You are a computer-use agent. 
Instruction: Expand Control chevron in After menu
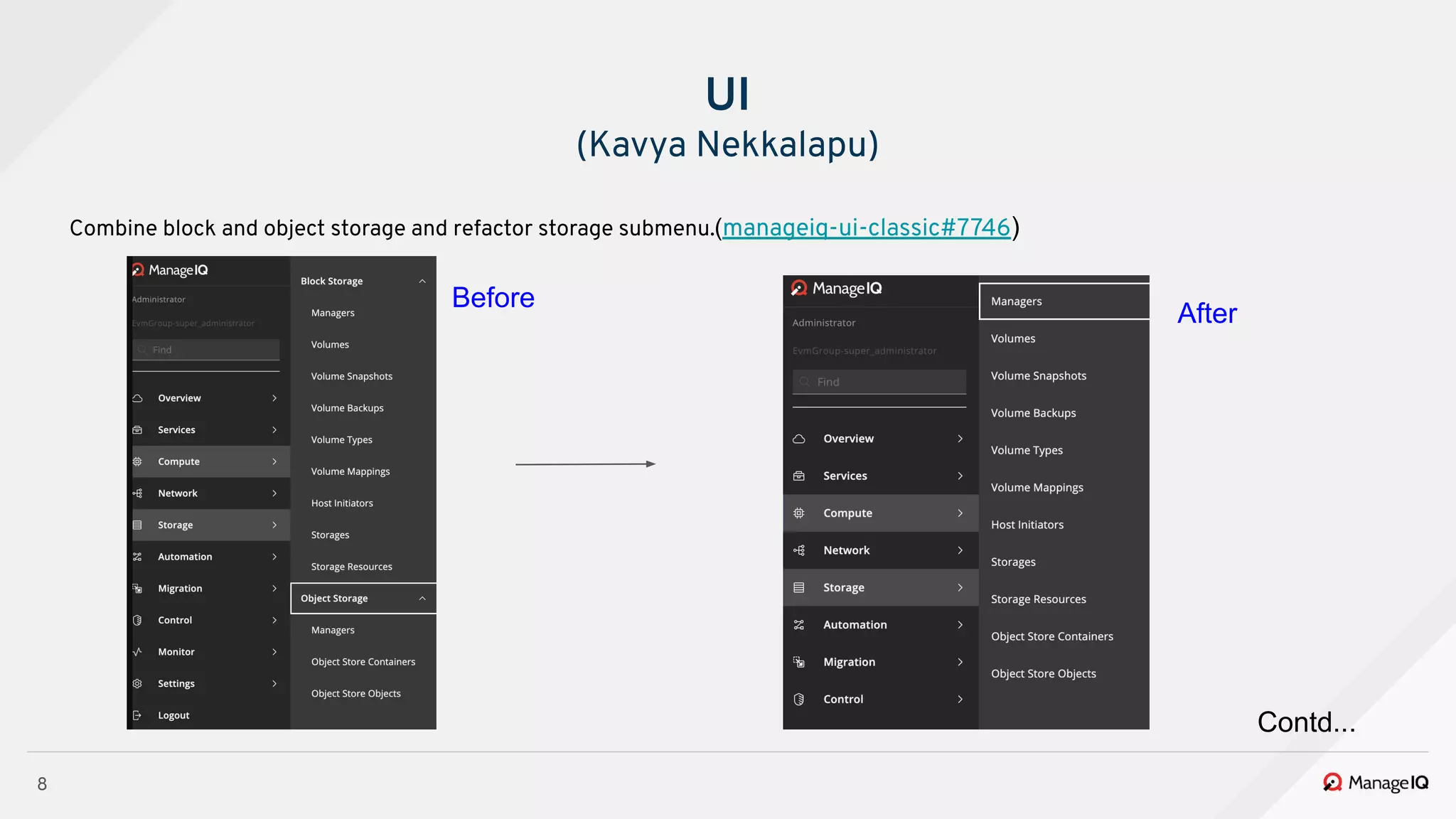[960, 700]
